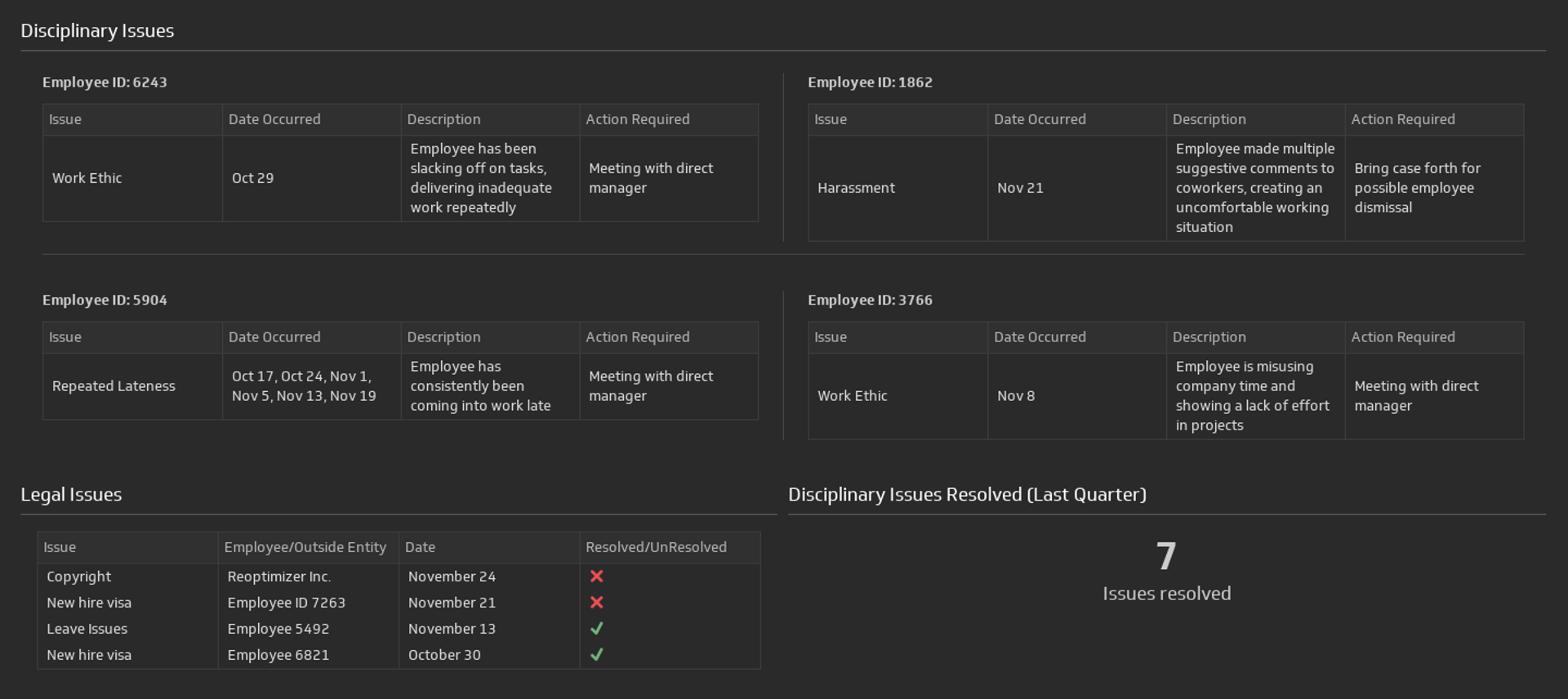Viewport: 1568px width, 699px height.
Task: Click New hire visa in Employee 6821 row
Action: coord(127,655)
